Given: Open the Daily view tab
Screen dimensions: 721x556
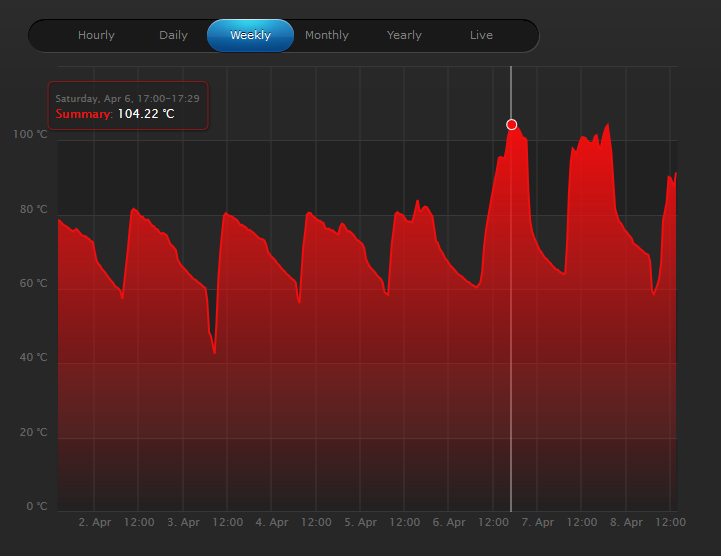Looking at the screenshot, I should (173, 35).
